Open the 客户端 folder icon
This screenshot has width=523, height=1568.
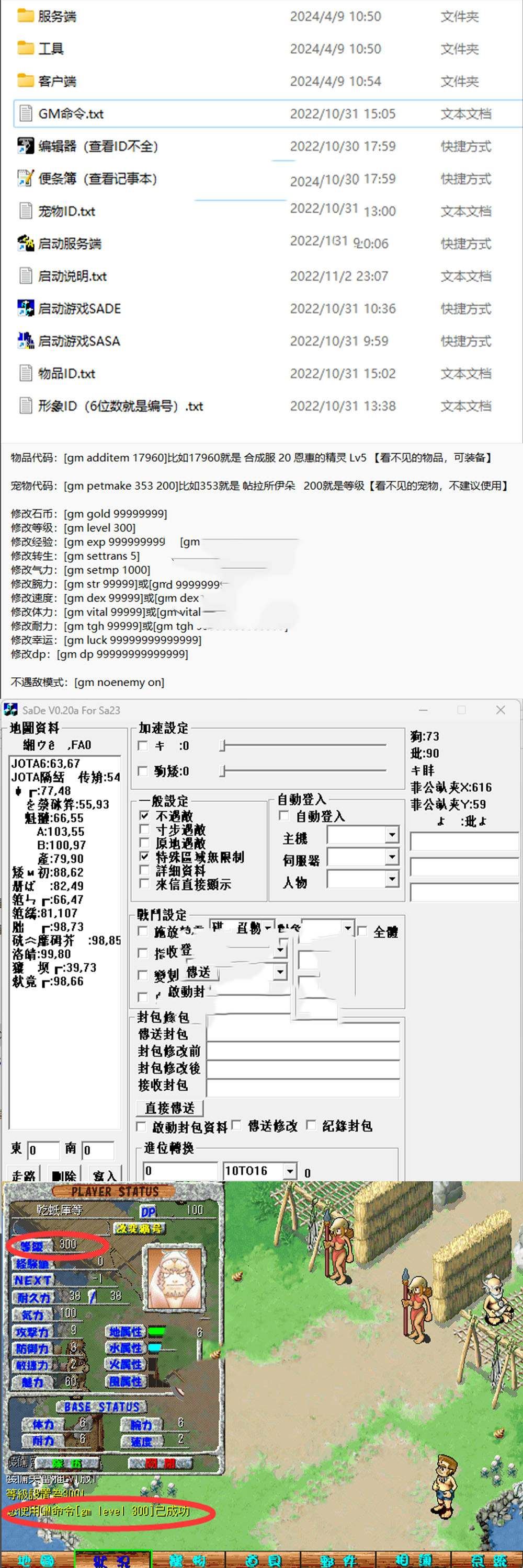(x=25, y=81)
